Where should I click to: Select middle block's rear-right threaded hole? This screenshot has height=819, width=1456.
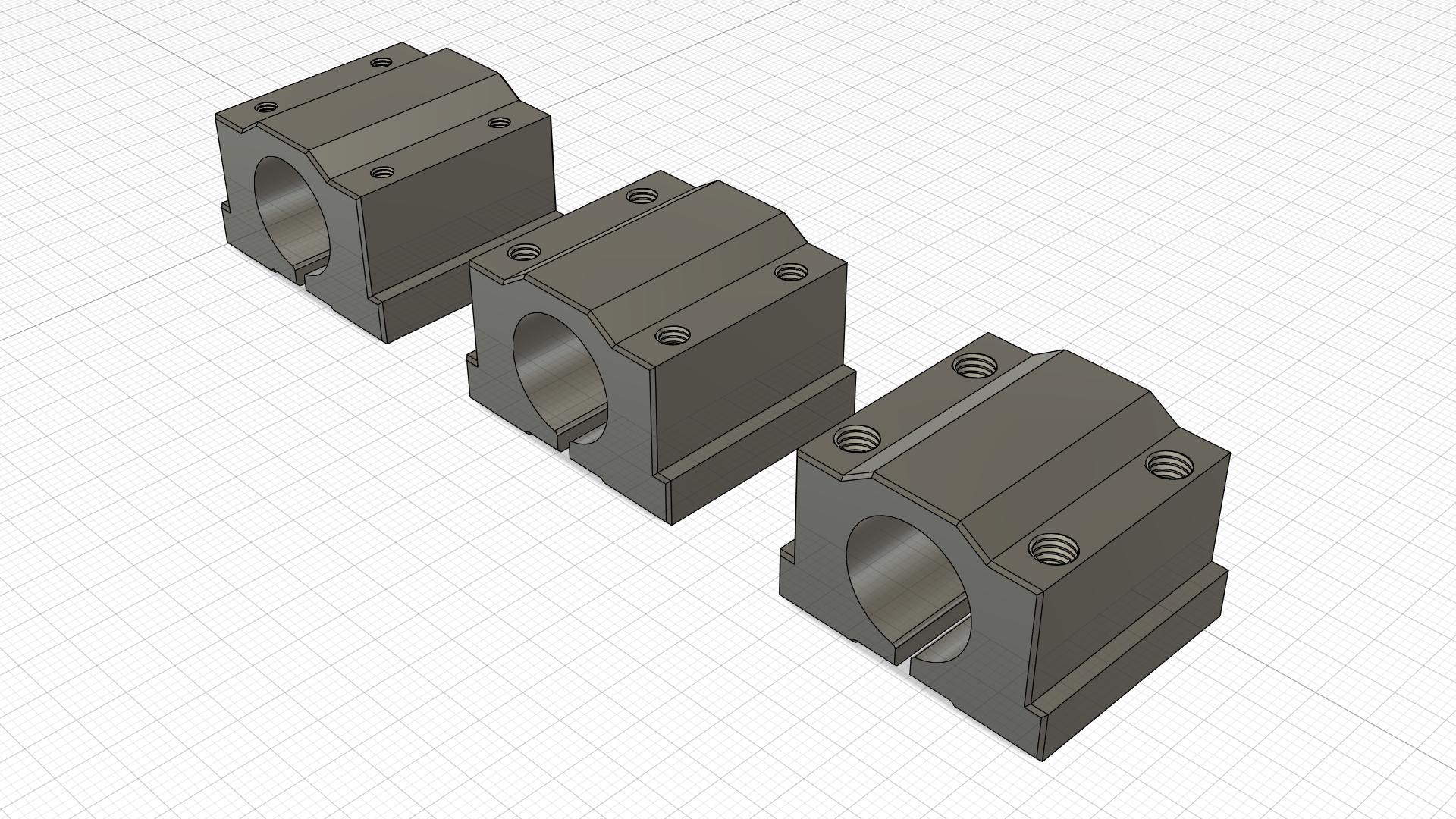click(x=791, y=271)
